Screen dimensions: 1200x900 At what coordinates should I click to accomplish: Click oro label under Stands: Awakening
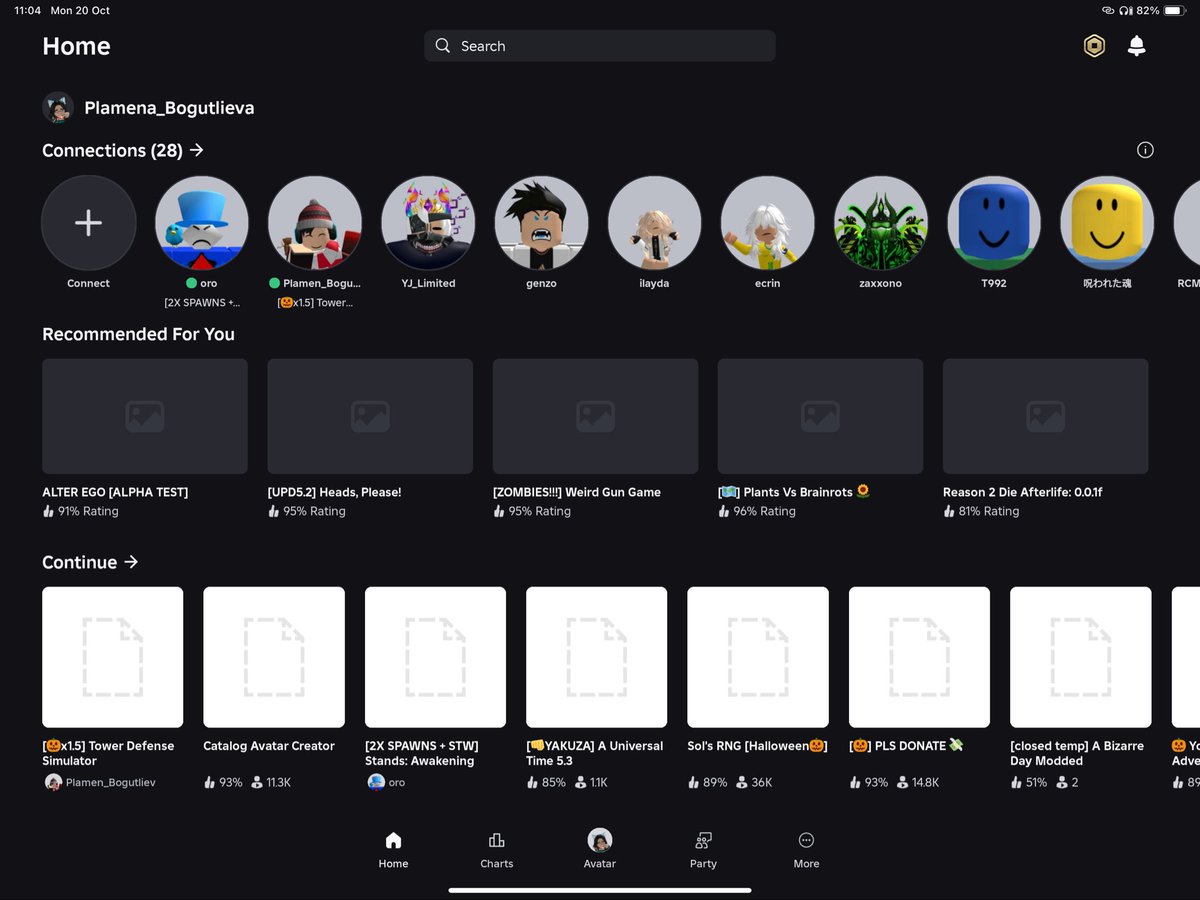397,782
